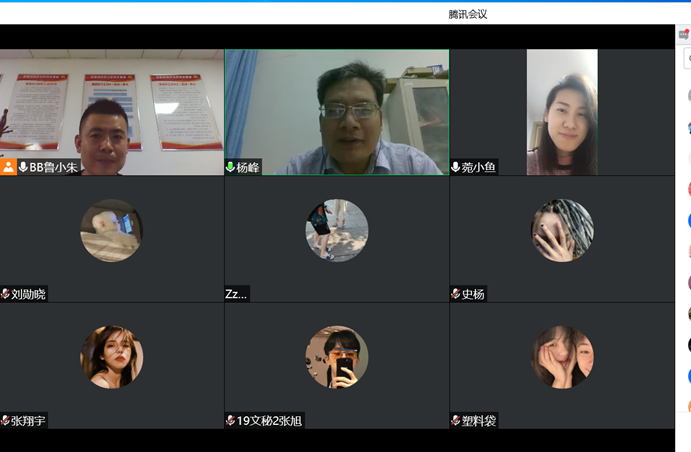Click 张翔宇's profile picture
691x452 pixels.
pyautogui.click(x=111, y=357)
